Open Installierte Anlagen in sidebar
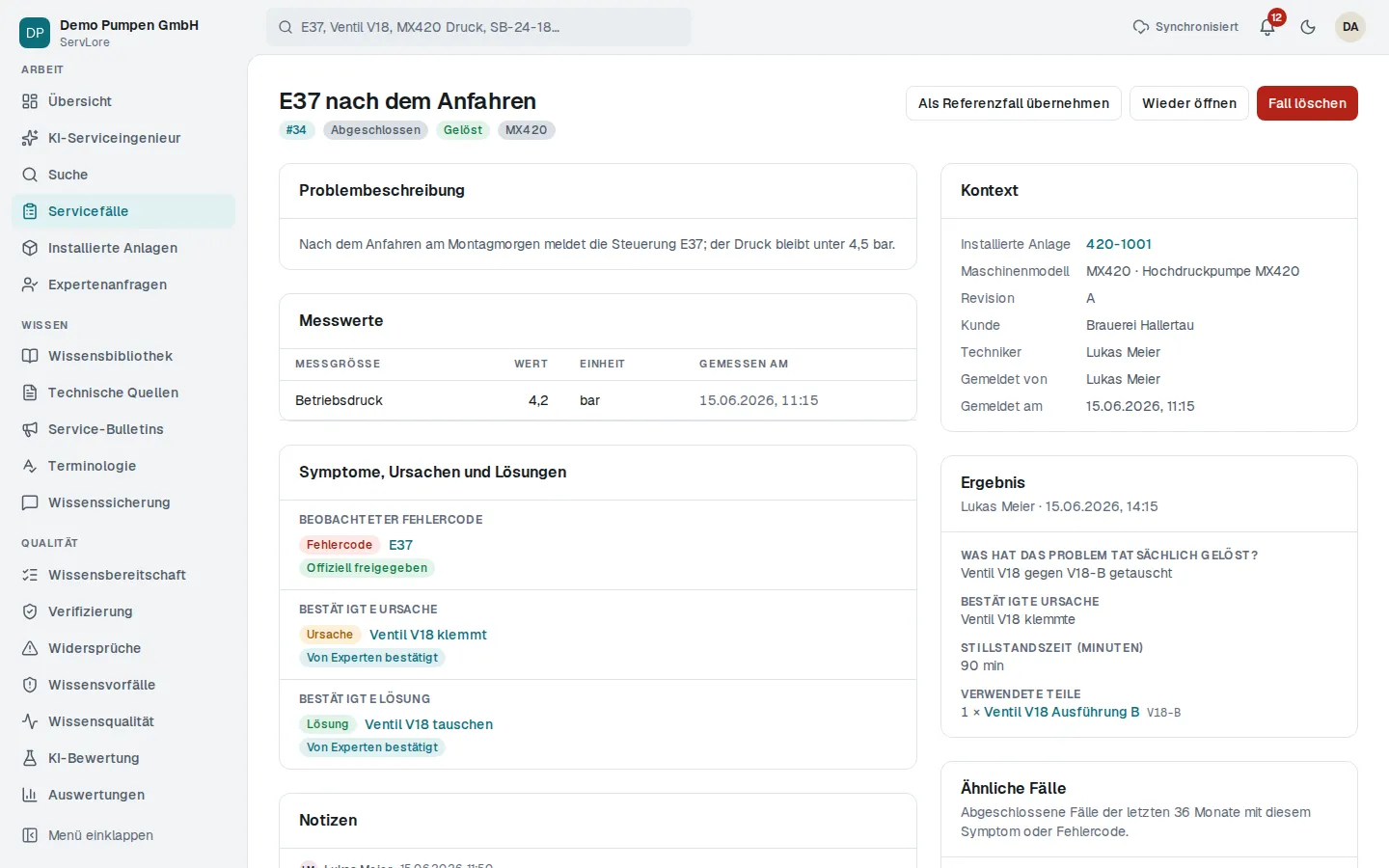The image size is (1389, 868). point(123,248)
